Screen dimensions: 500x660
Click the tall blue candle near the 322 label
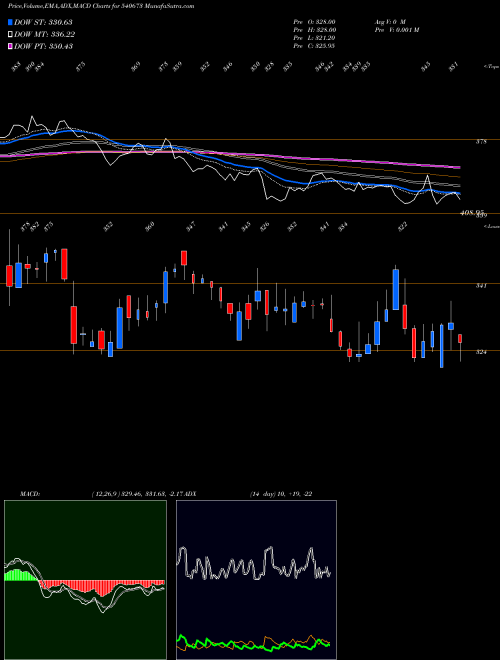[396, 290]
